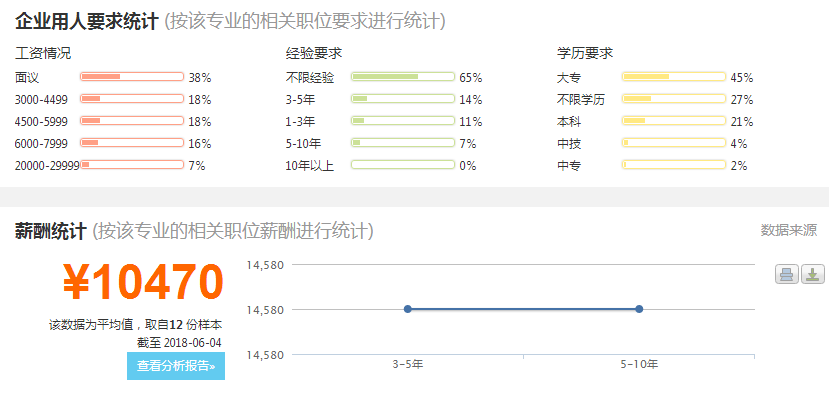Screen dimensions: 829x394
Task: Click the 3-5年 x-axis label
Action: click(x=408, y=365)
